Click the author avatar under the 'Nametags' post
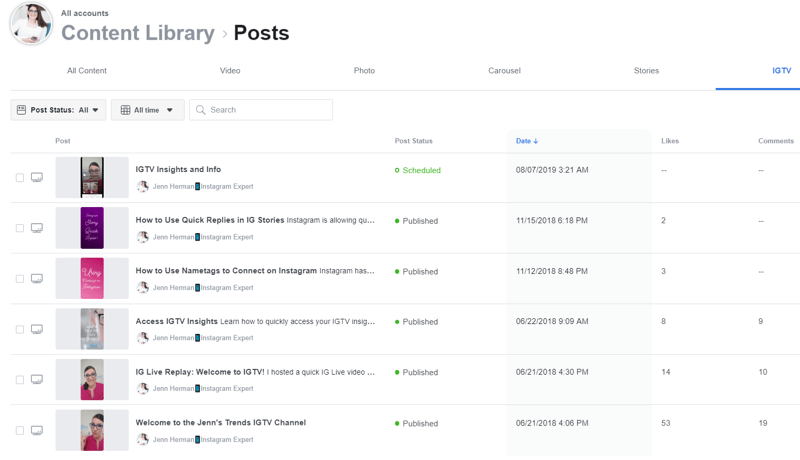The height and width of the screenshot is (460, 800). click(x=143, y=287)
